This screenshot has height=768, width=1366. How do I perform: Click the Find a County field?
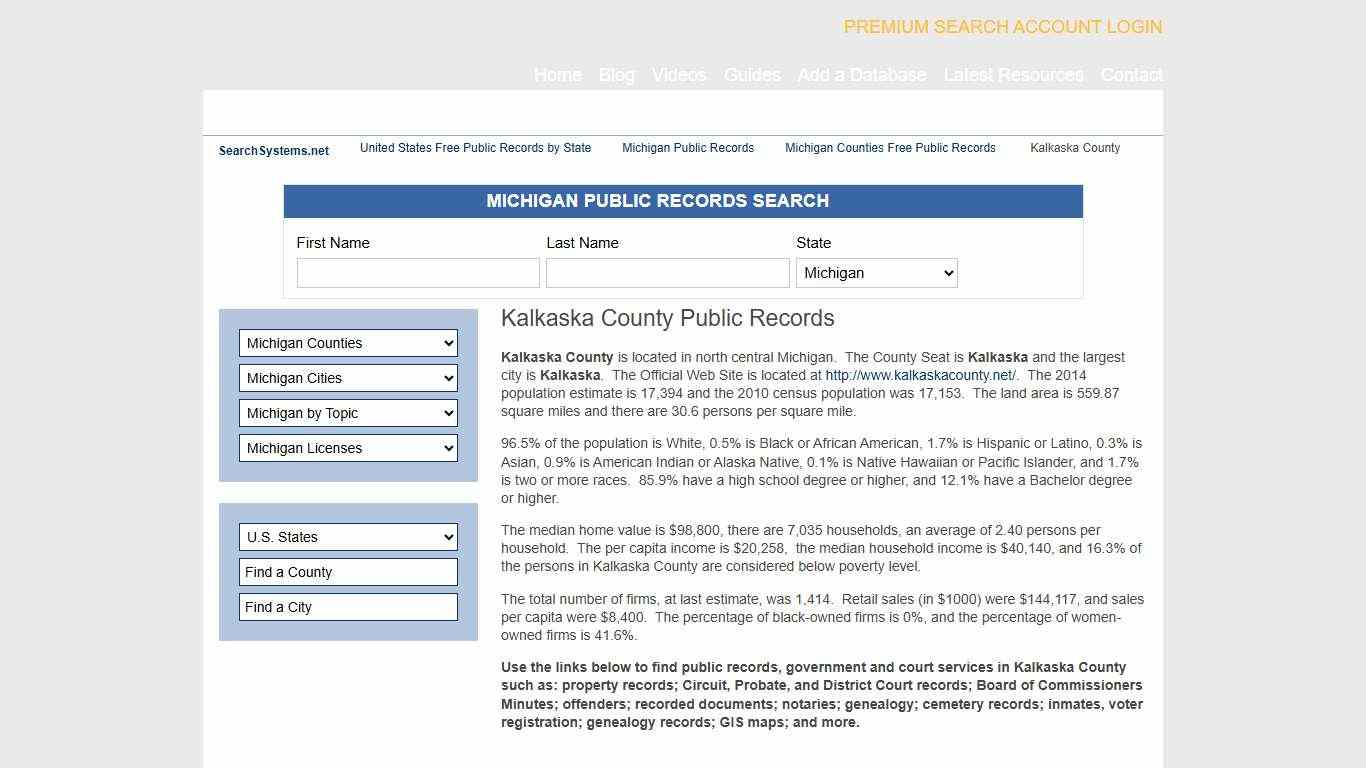click(x=347, y=572)
